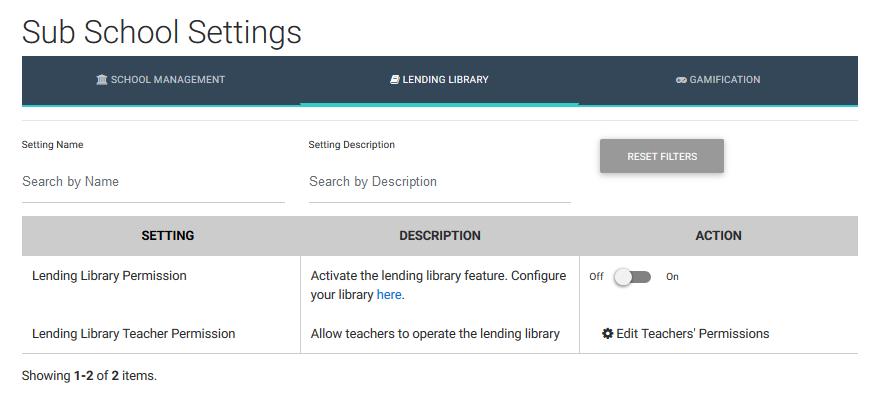Click the Reset Filters button
Screen dimensions: 871x404
(662, 156)
